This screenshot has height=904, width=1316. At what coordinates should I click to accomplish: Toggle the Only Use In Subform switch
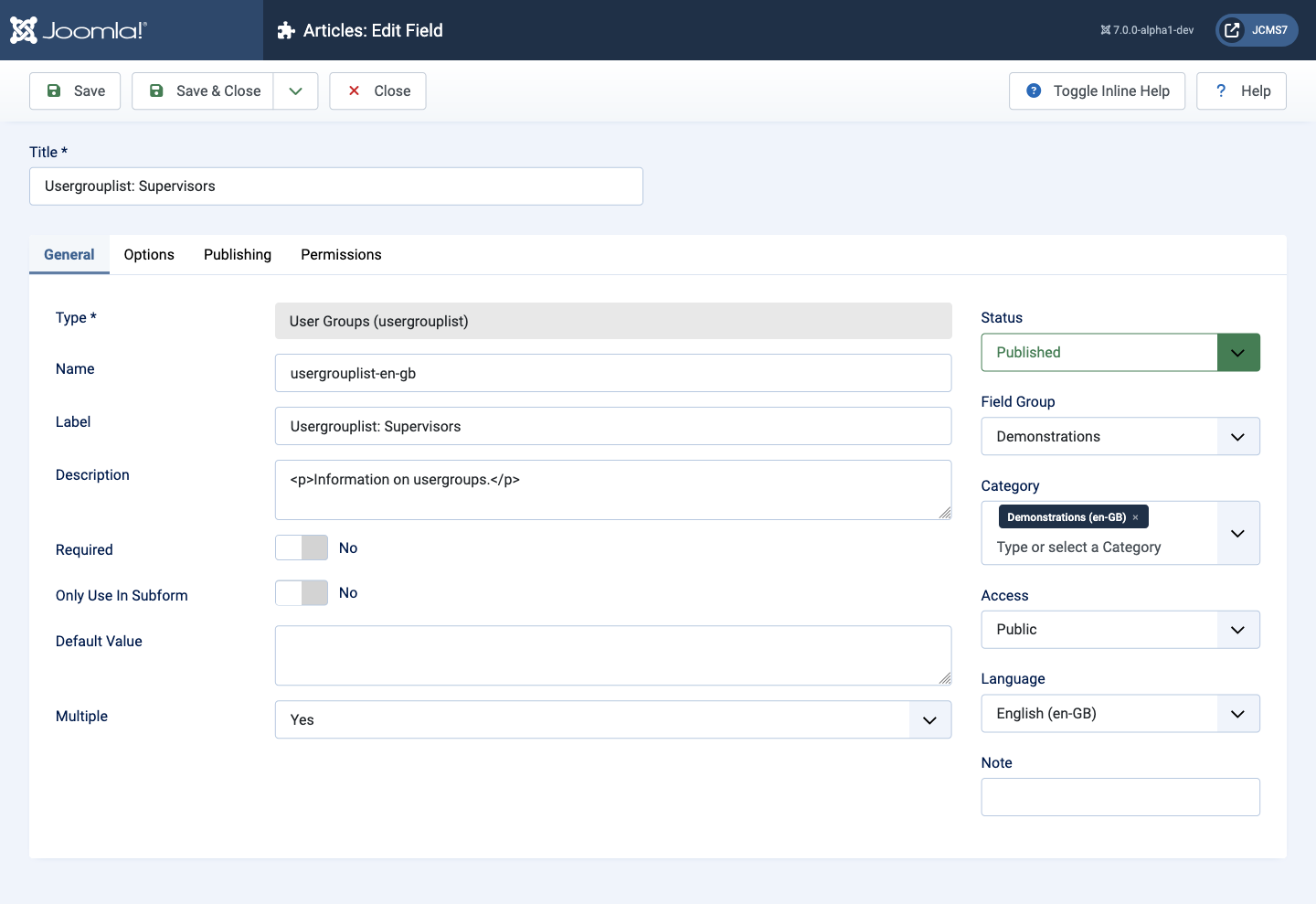pyautogui.click(x=302, y=592)
